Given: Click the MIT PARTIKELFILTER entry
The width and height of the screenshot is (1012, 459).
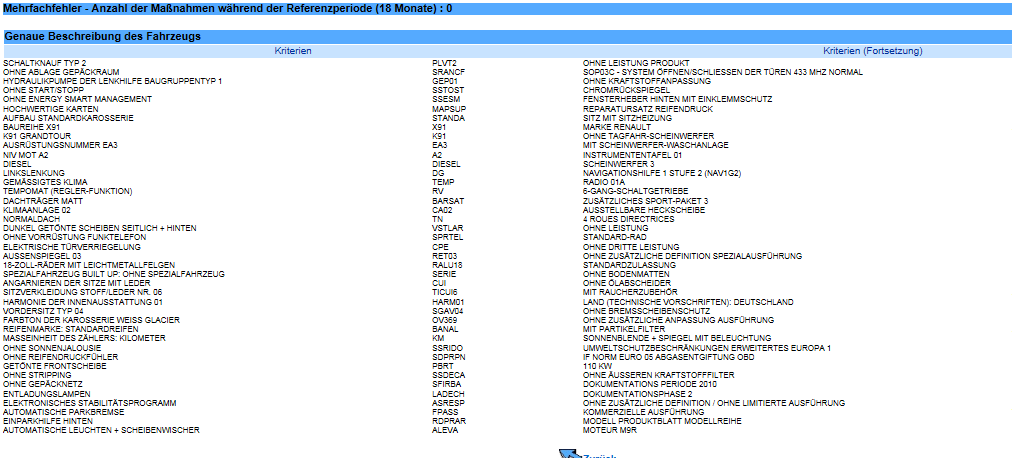Looking at the screenshot, I should click(623, 328).
